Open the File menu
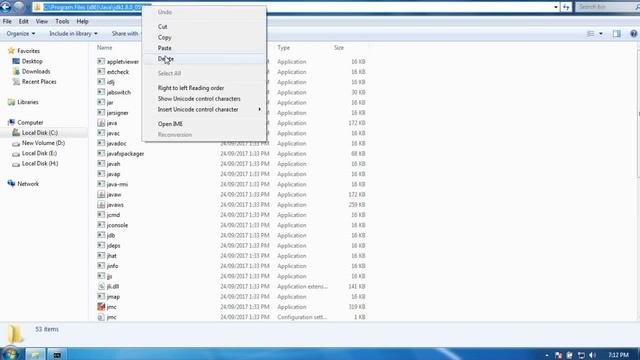Viewport: 640px width, 360px height. 7,21
